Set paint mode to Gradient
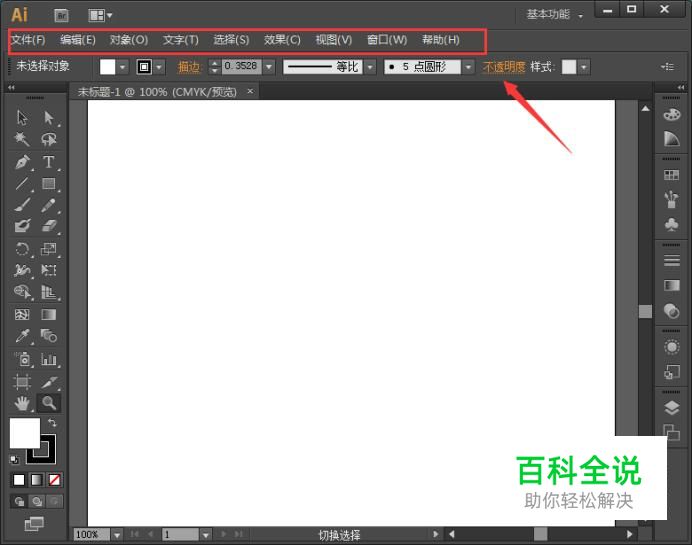 tap(37, 480)
